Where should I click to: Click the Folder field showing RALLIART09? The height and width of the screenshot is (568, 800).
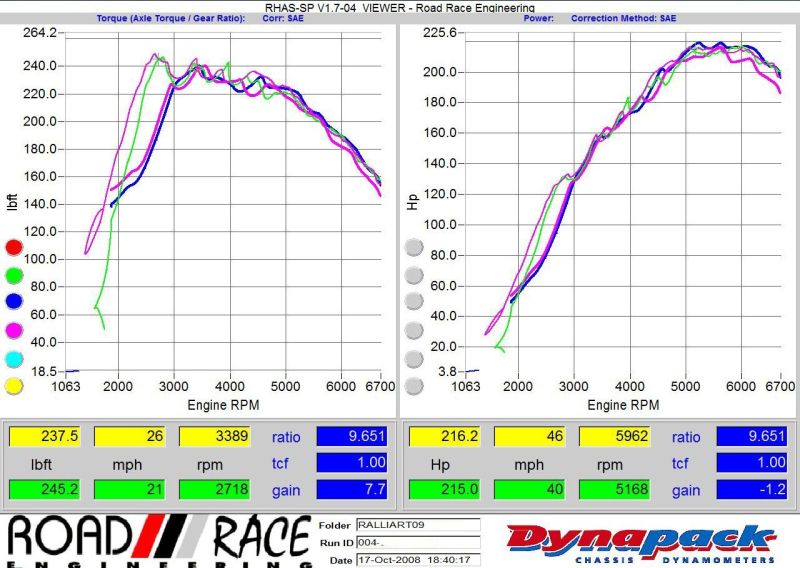(417, 526)
